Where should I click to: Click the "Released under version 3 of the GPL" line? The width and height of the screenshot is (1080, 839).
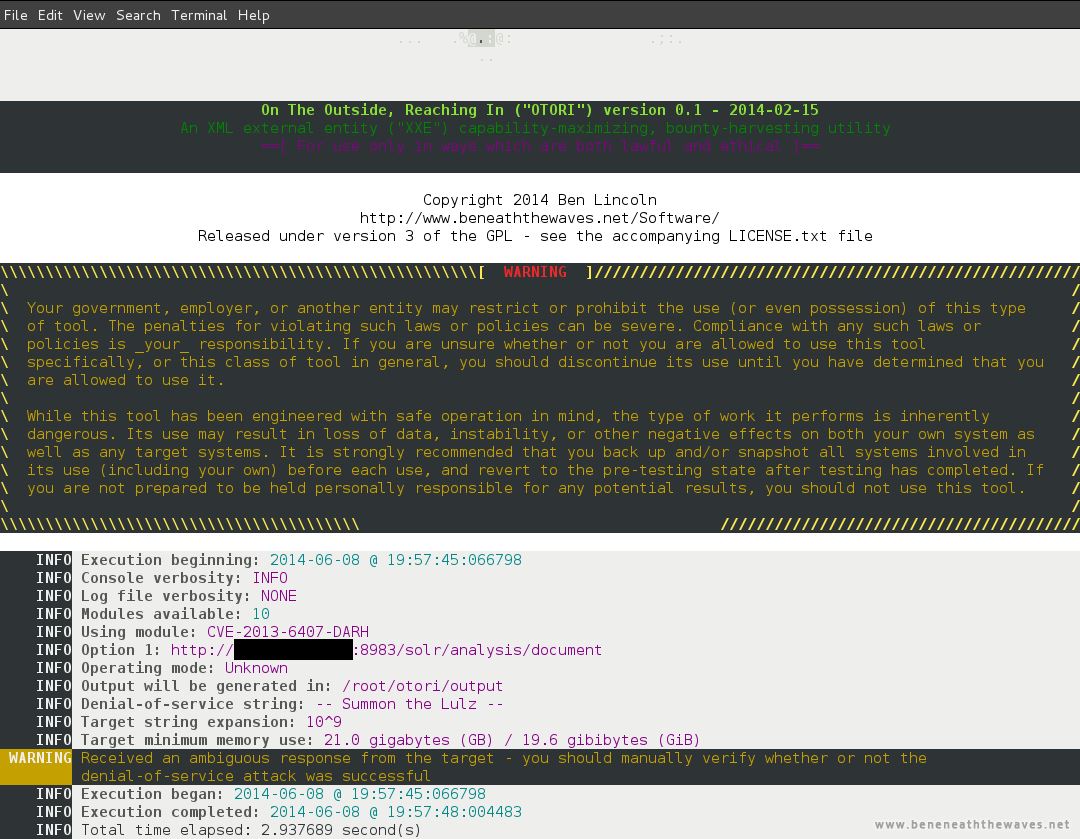coord(535,236)
